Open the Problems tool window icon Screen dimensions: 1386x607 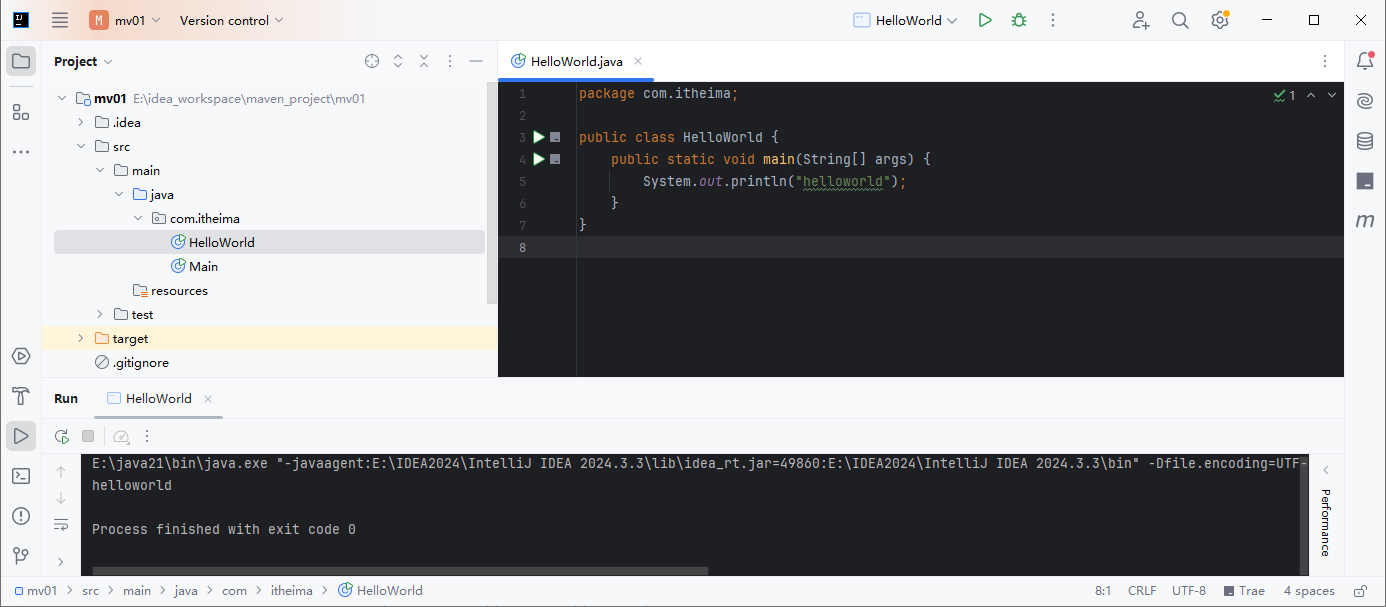point(21,516)
